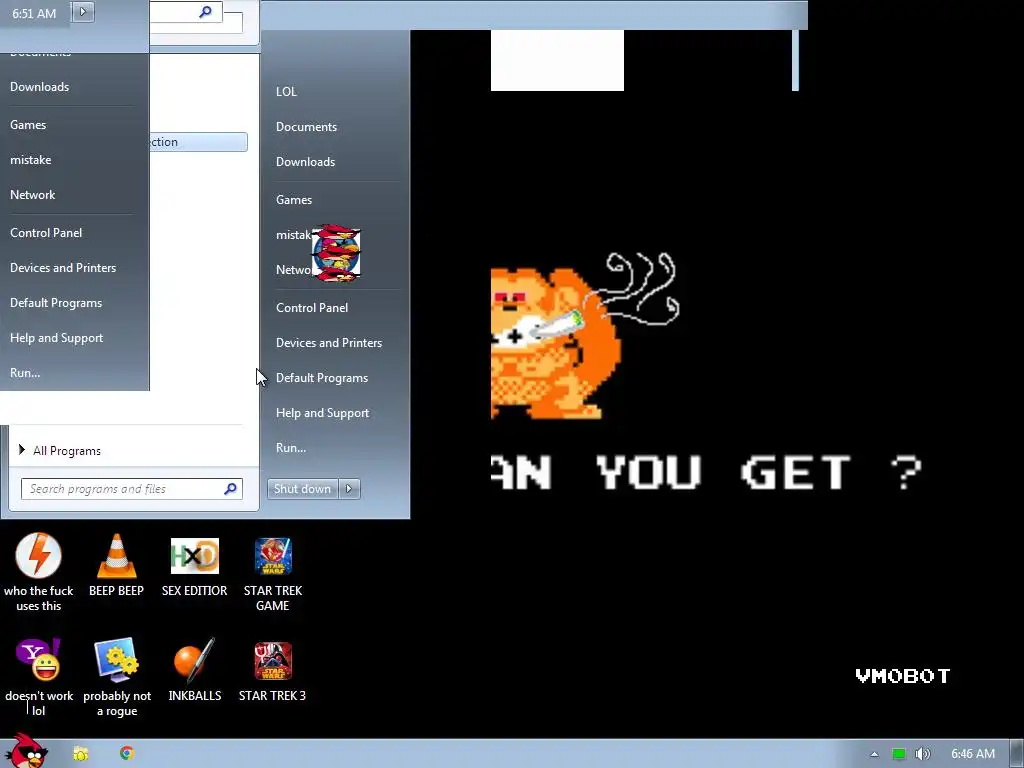Click the green tray status icon
1024x768 pixels.
[x=899, y=754]
